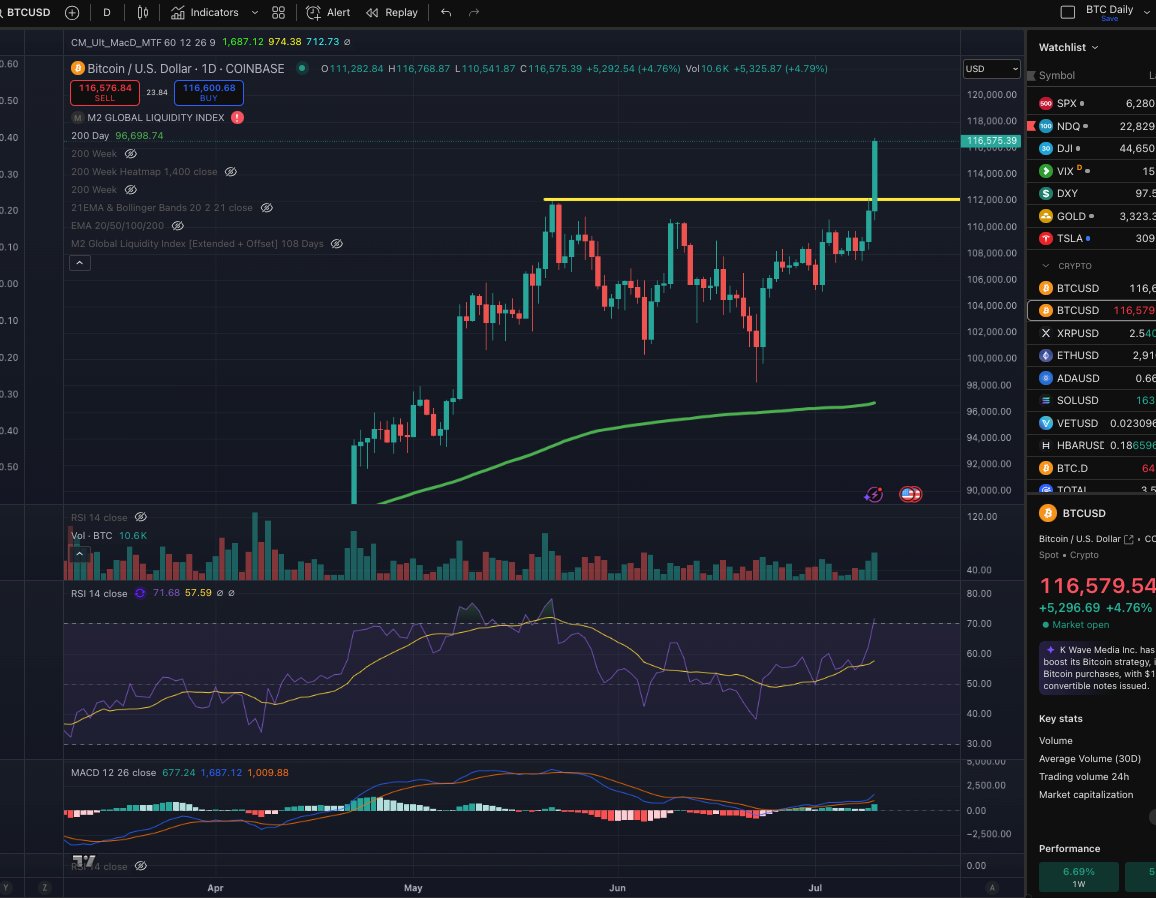Open the multi-chart layout grid icon
The height and width of the screenshot is (898, 1156).
coord(278,13)
